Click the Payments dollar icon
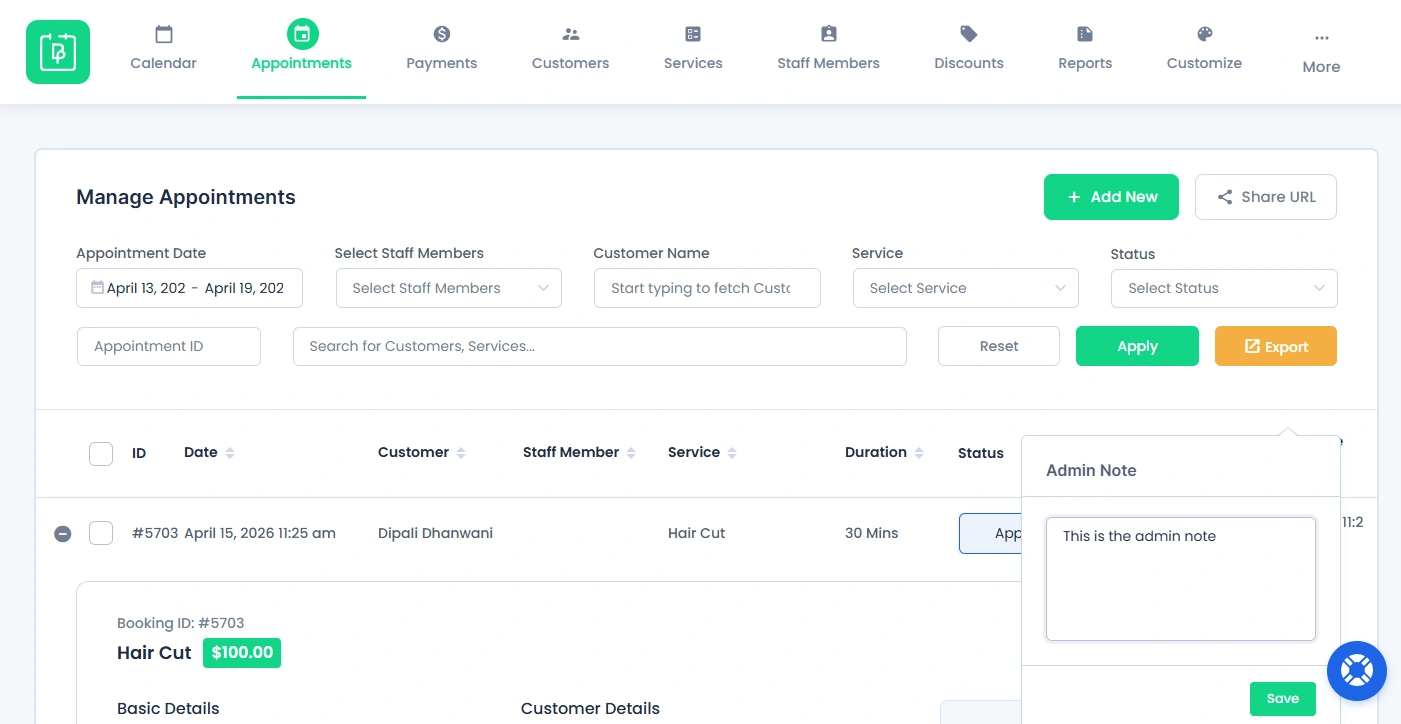The width and height of the screenshot is (1401, 724). click(442, 34)
